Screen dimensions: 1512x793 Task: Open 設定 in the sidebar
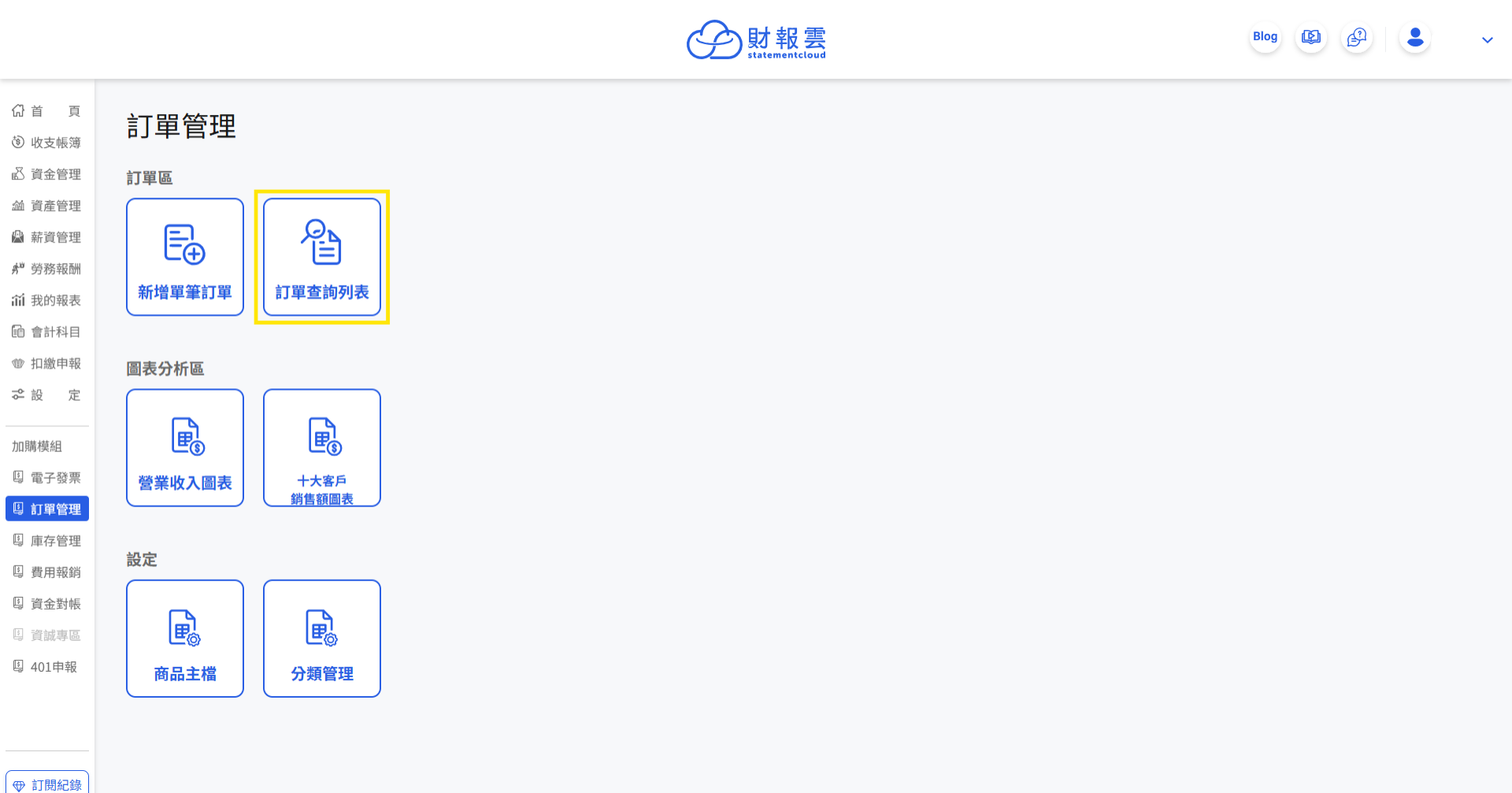[47, 395]
